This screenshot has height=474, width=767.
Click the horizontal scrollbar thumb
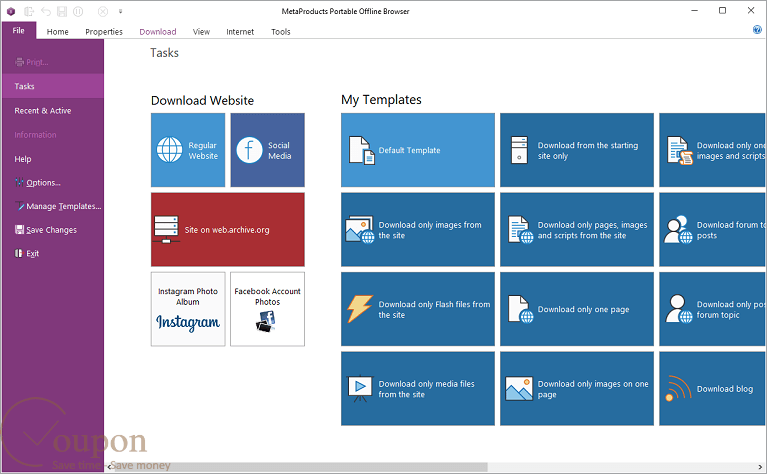300,467
